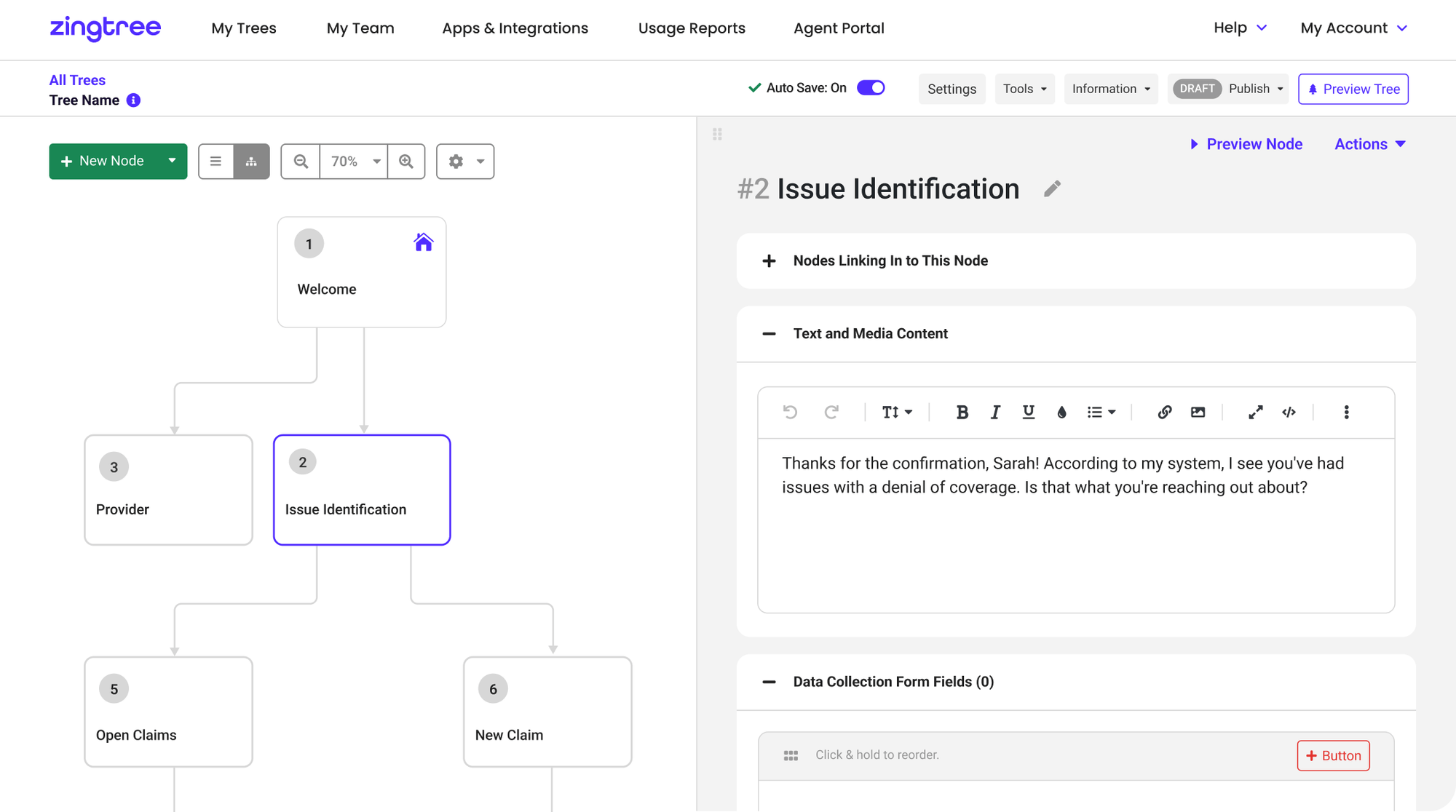
Task: Open the zoom percentage dropdown
Action: pos(353,161)
